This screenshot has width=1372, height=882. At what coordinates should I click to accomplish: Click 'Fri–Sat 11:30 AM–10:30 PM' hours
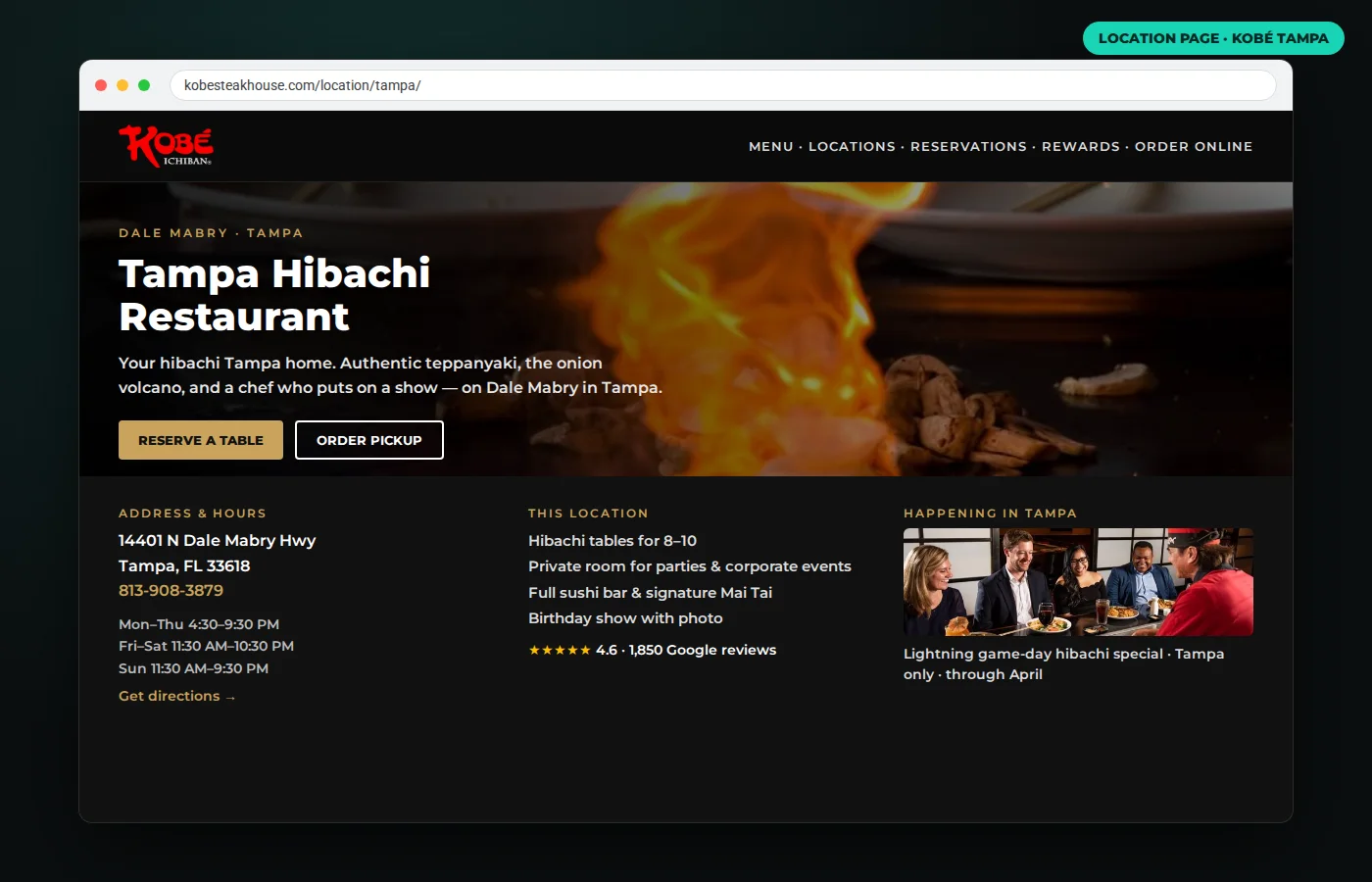coord(206,646)
